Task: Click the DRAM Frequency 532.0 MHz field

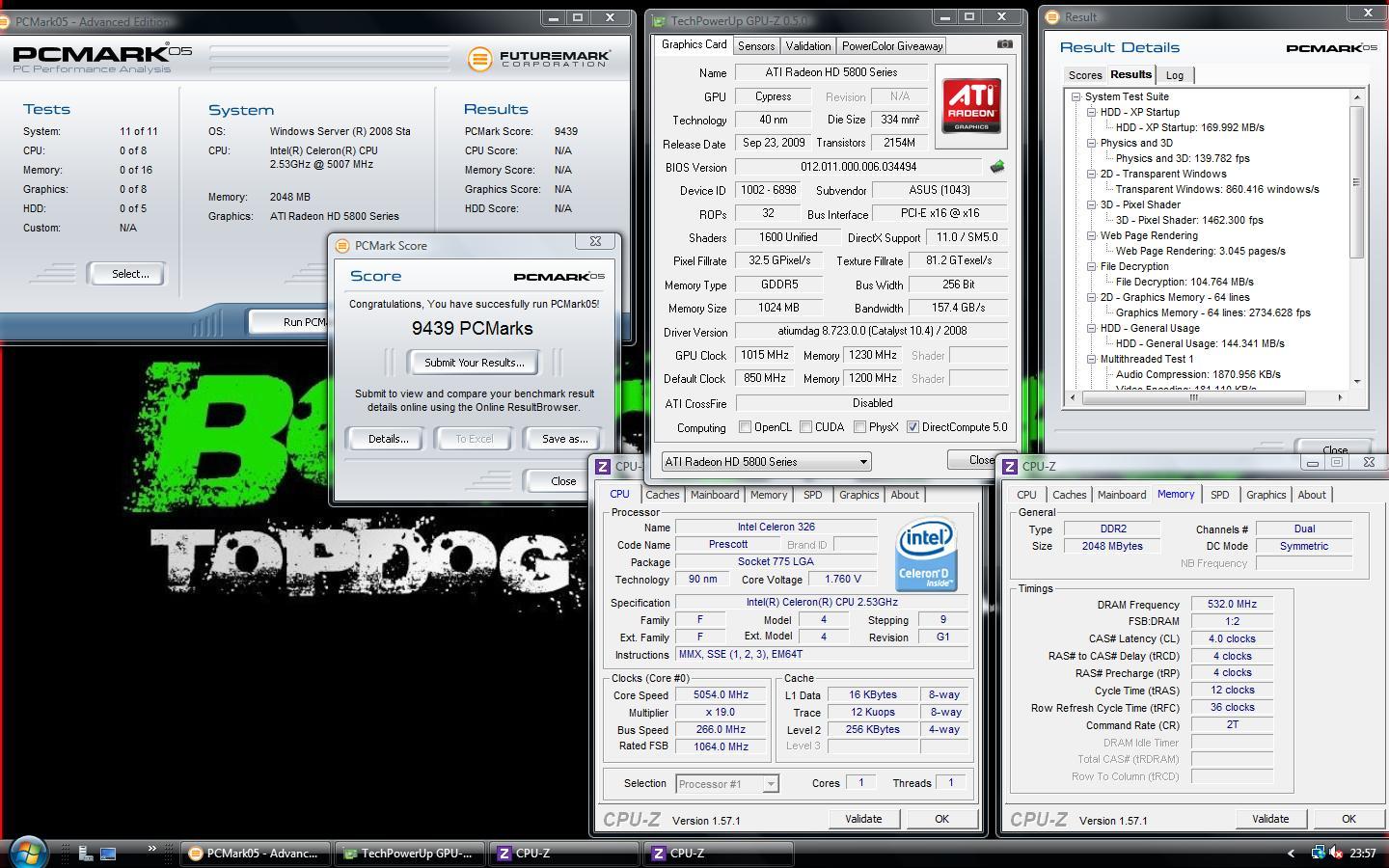Action: [1233, 604]
